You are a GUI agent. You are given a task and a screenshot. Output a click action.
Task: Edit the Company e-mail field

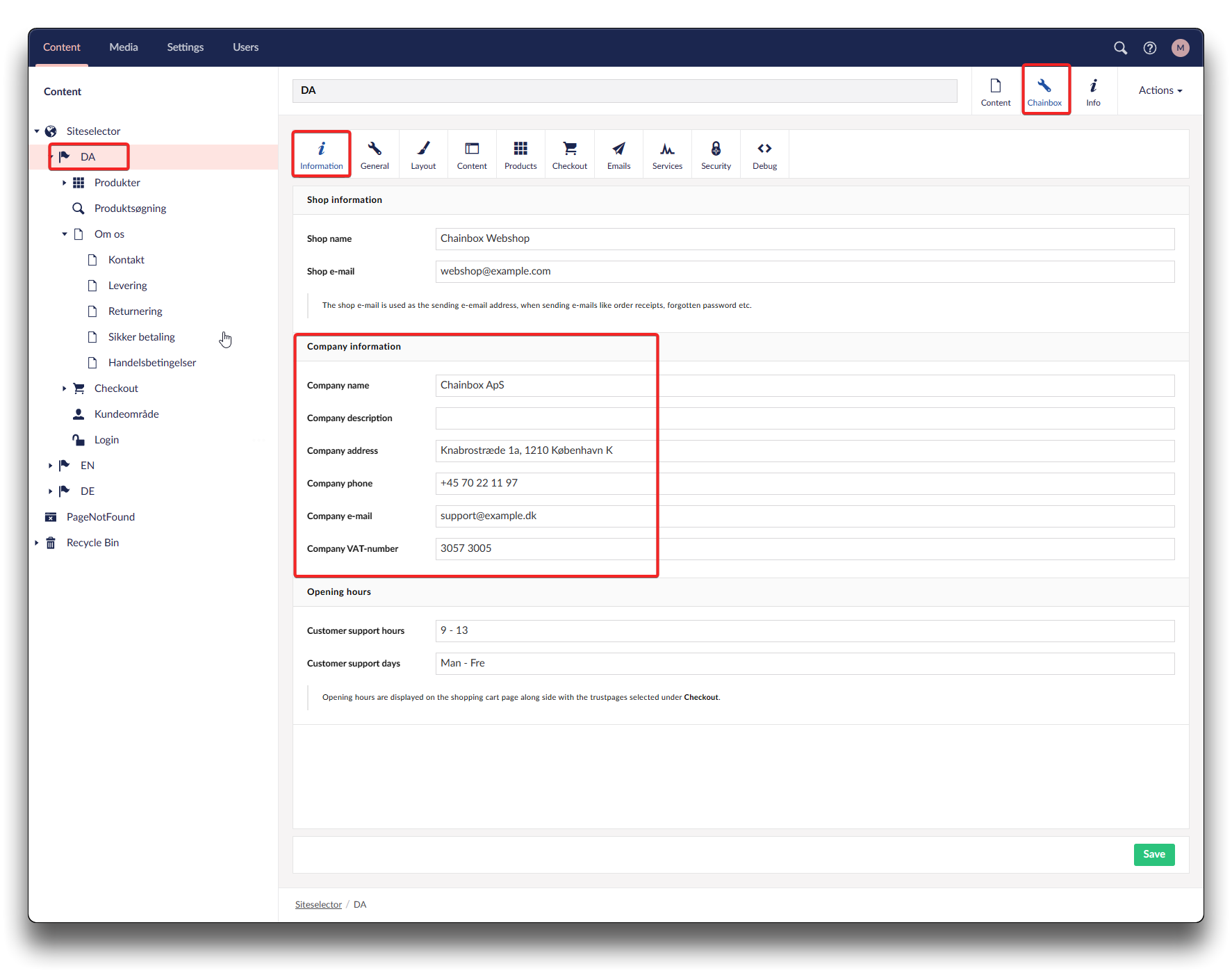[805, 516]
